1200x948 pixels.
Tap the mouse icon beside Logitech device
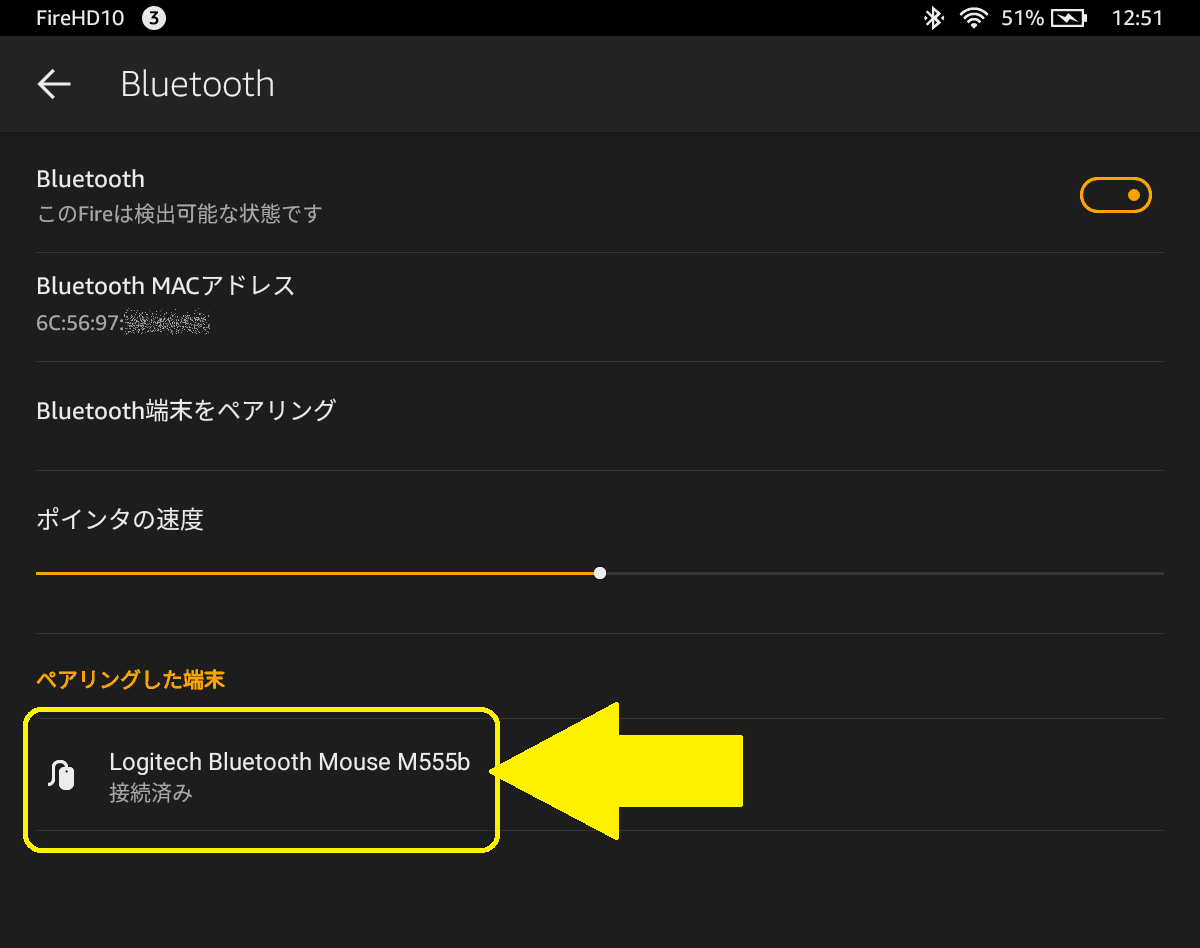[62, 775]
